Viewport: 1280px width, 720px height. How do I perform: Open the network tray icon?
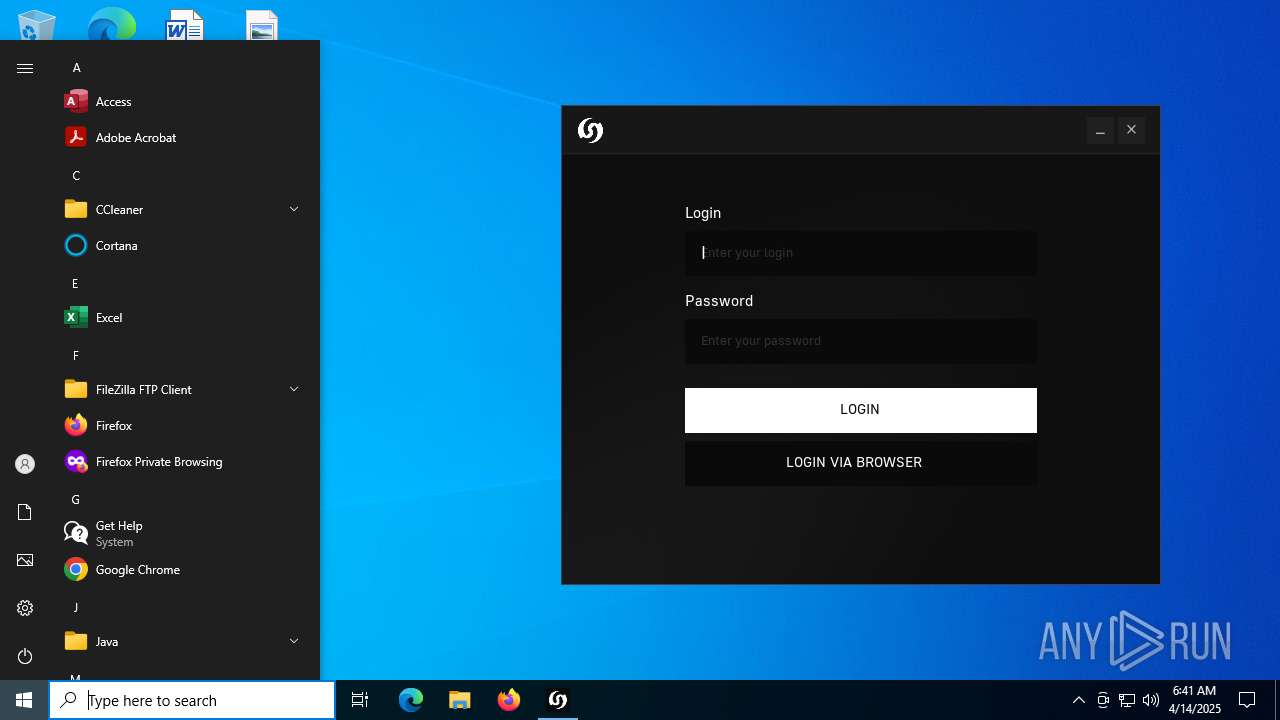pyautogui.click(x=1127, y=700)
